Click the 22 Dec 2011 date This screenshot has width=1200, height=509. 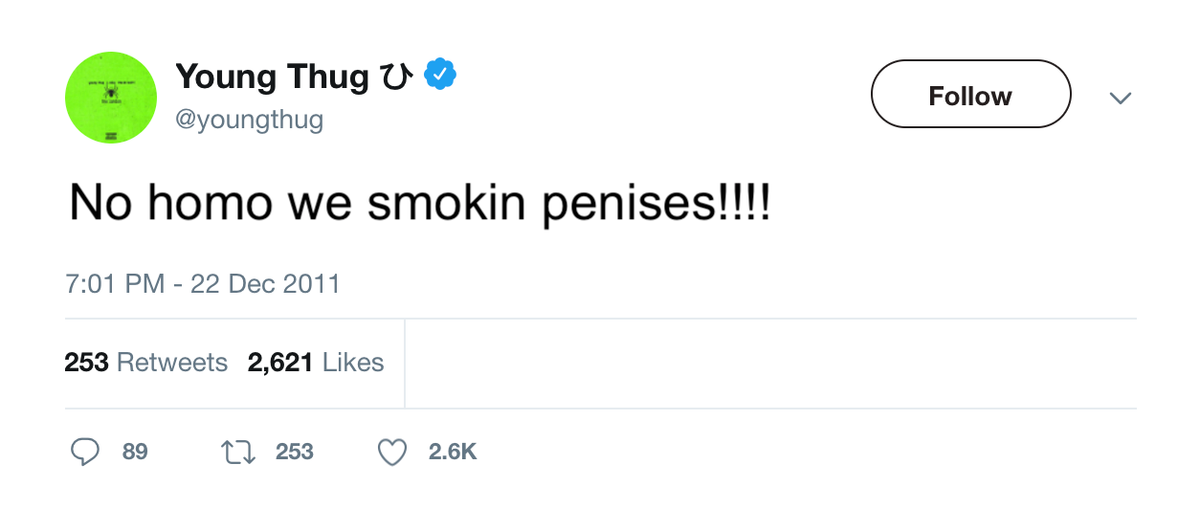coord(265,284)
